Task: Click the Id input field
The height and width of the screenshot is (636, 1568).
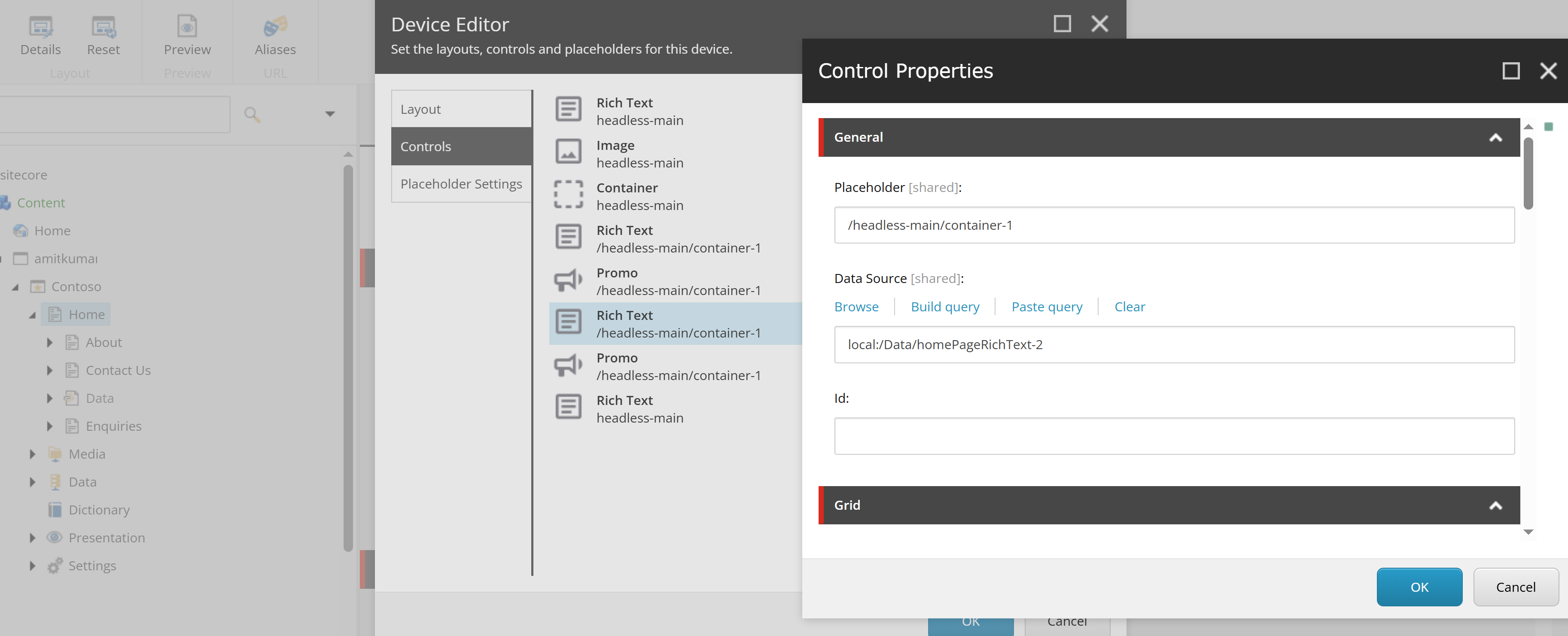Action: [x=1174, y=436]
